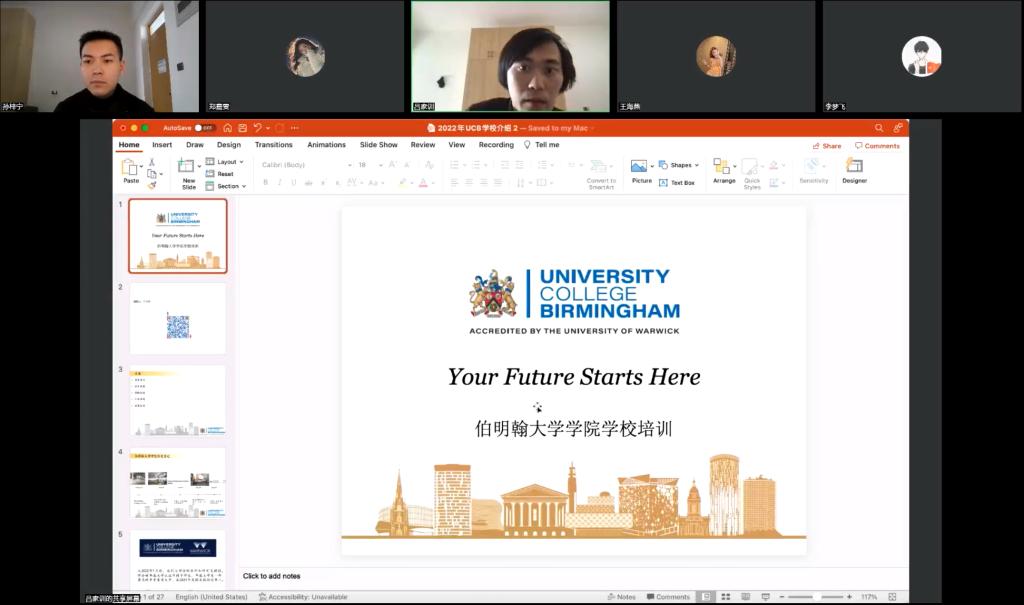1024x605 pixels.
Task: Switch to the Transitions tab
Action: [x=274, y=145]
